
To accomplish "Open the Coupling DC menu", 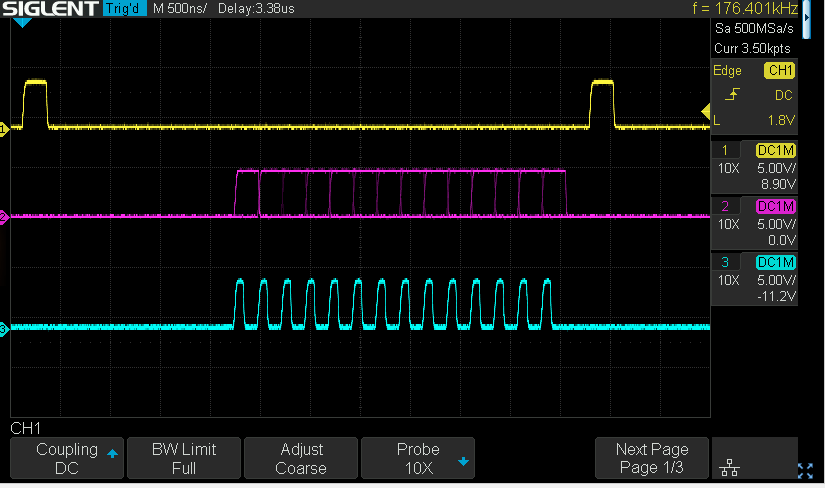I will (x=67, y=458).
